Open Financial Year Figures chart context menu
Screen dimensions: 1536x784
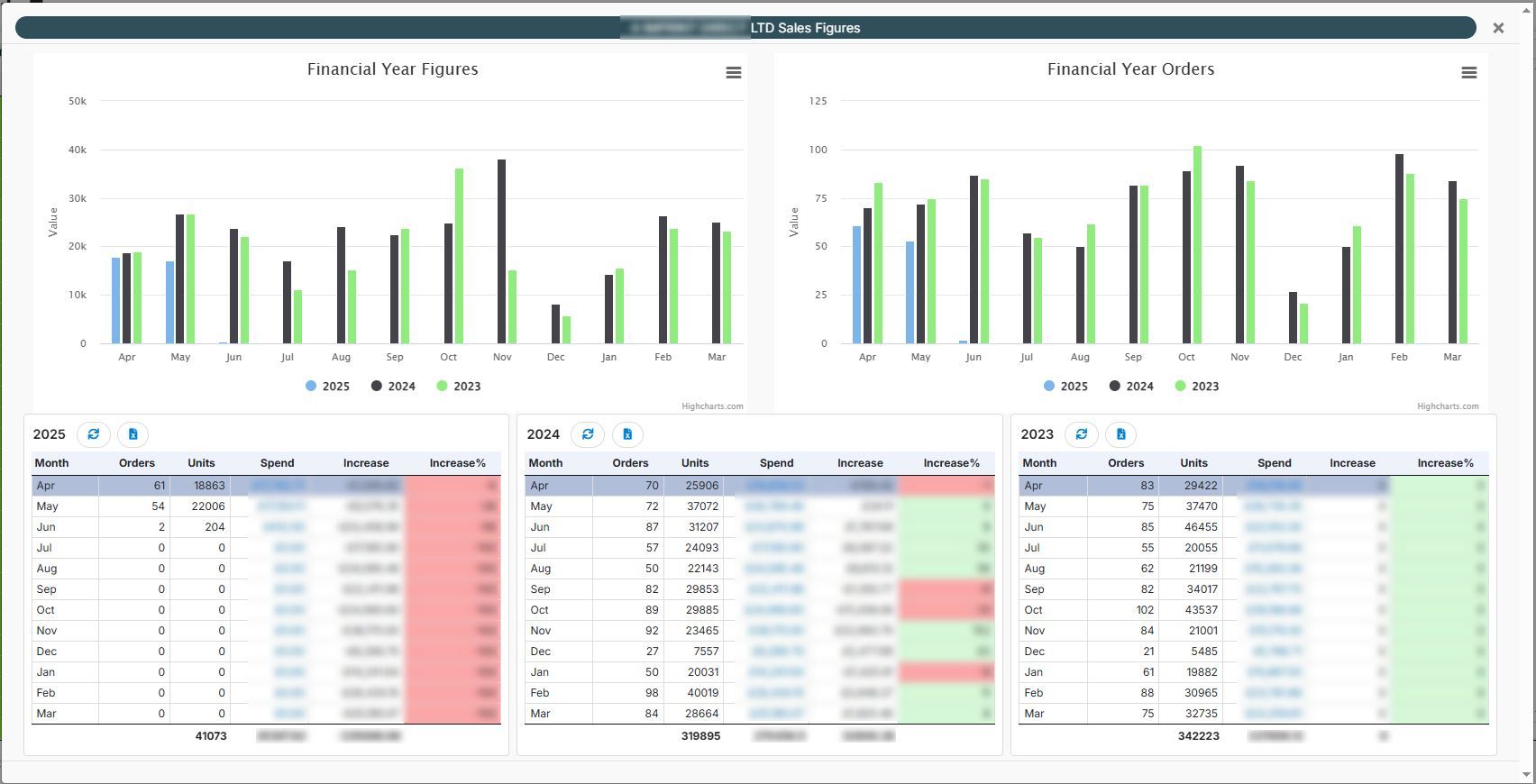733,73
